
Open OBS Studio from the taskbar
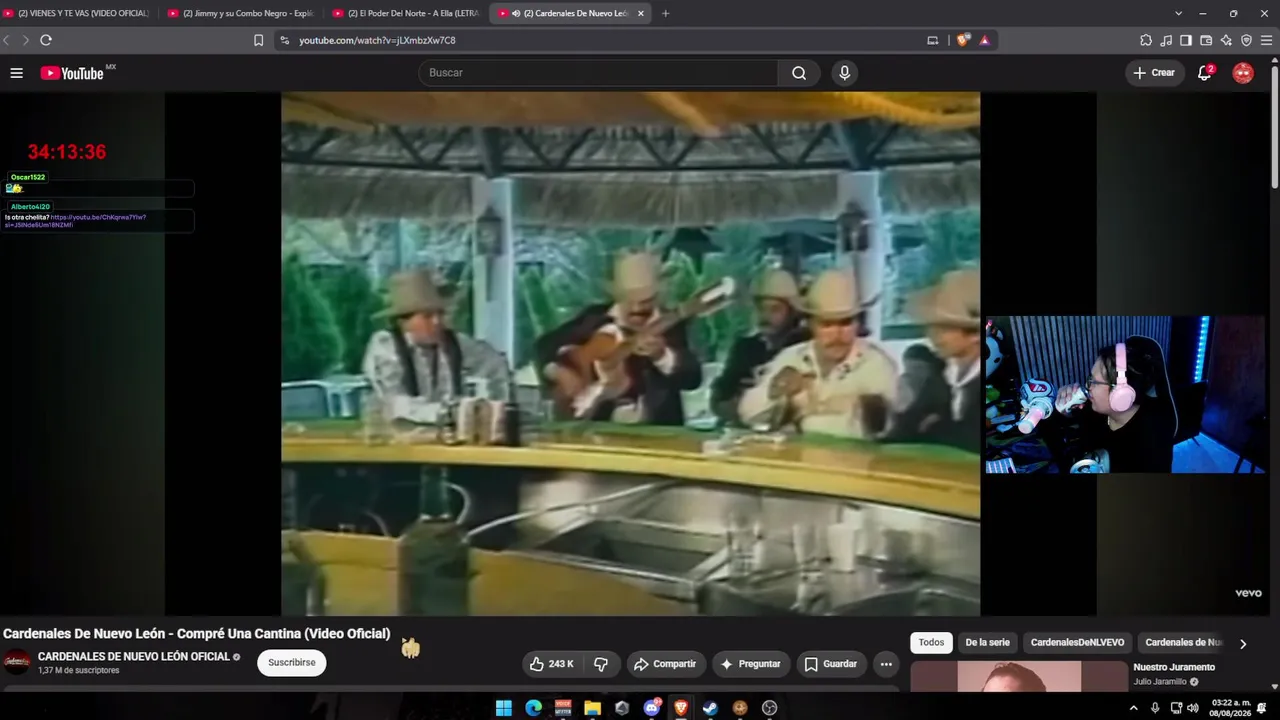[x=769, y=708]
